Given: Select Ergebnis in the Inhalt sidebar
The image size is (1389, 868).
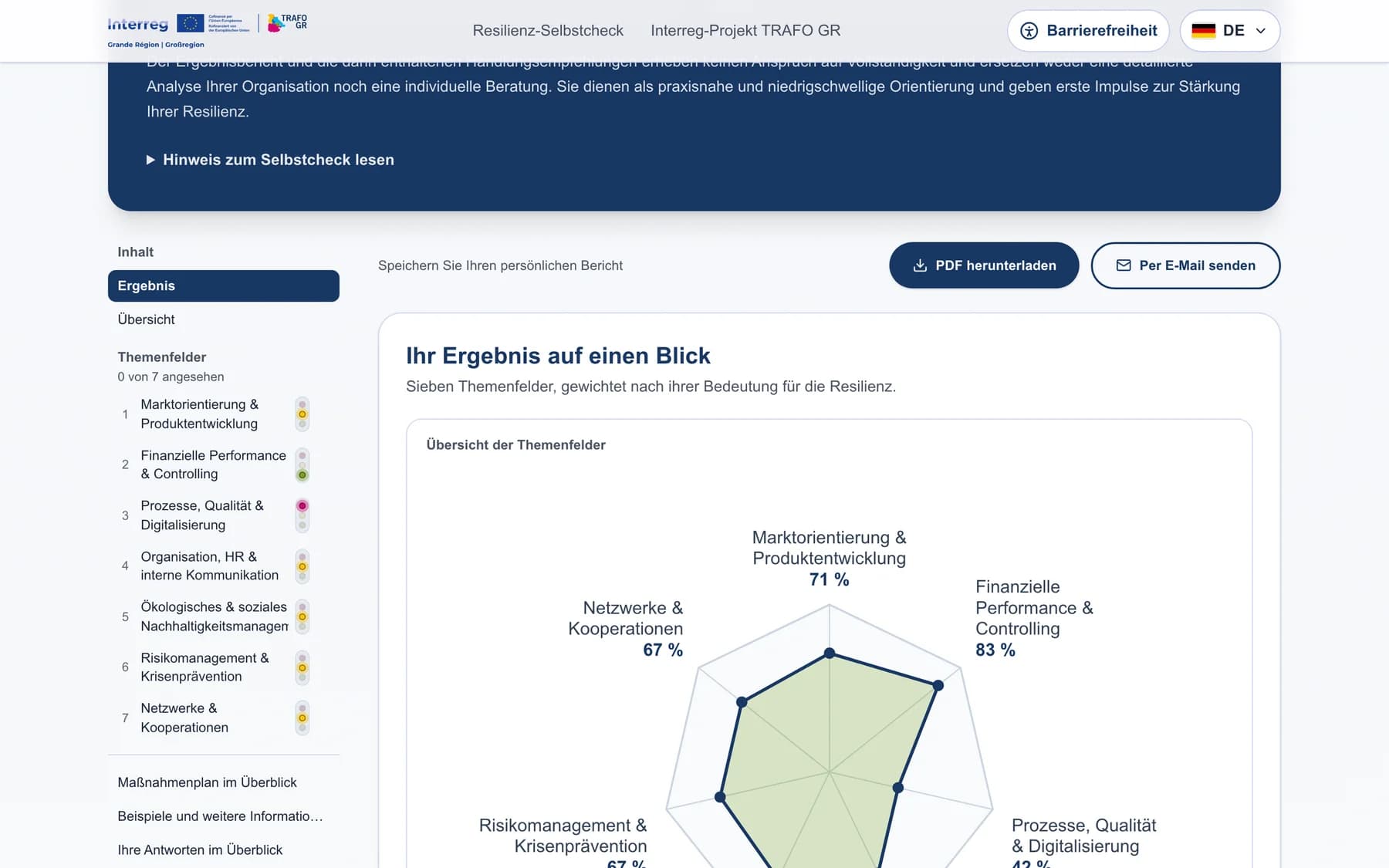Looking at the screenshot, I should tap(224, 285).
